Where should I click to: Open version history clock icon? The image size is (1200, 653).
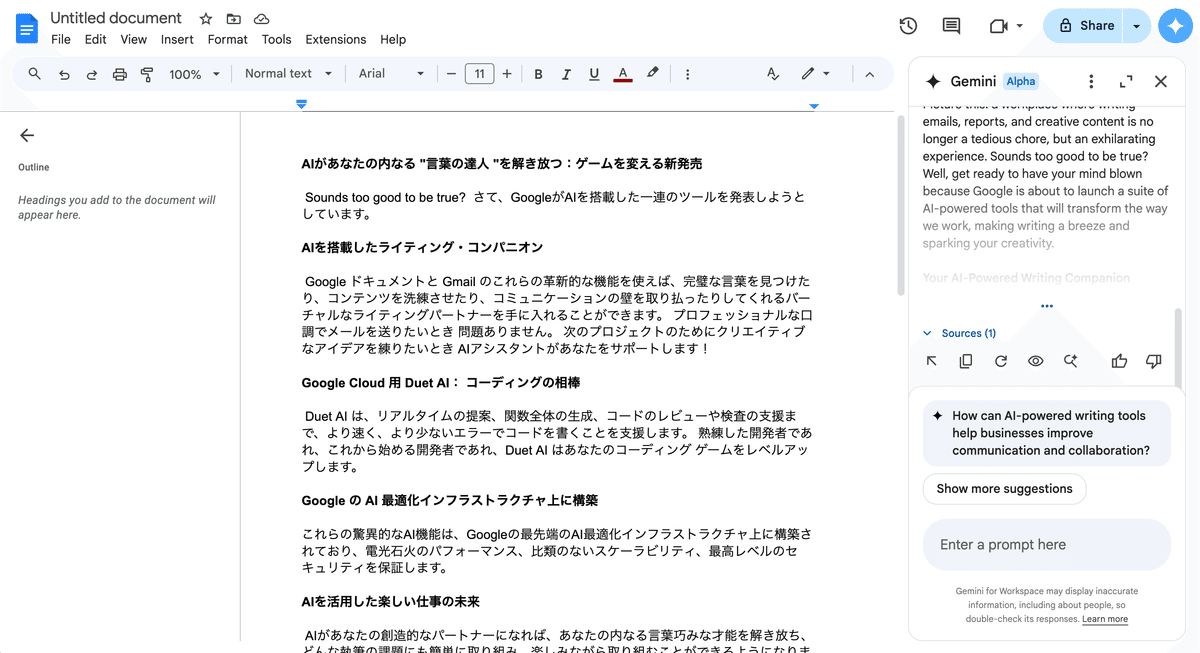[x=908, y=26]
